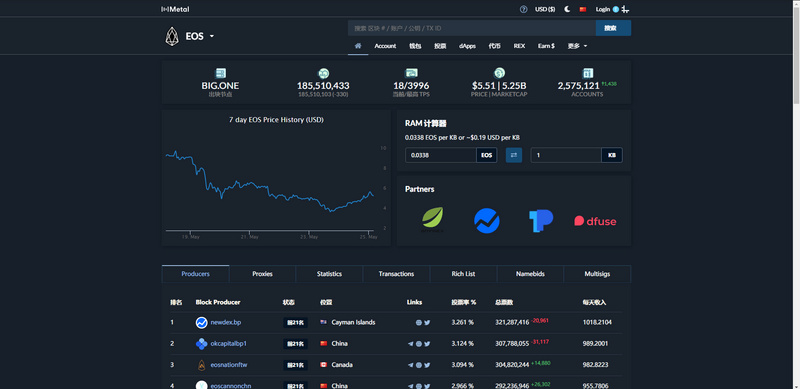Open the REX menu item

519,46
